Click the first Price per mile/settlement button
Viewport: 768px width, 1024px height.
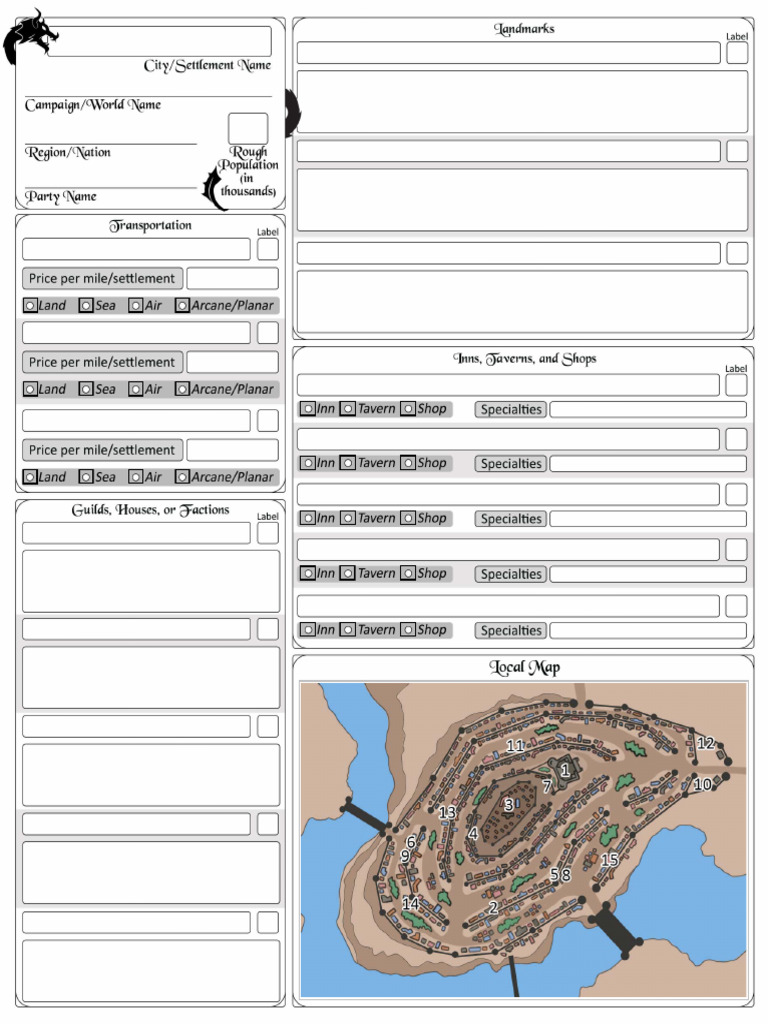coord(102,279)
